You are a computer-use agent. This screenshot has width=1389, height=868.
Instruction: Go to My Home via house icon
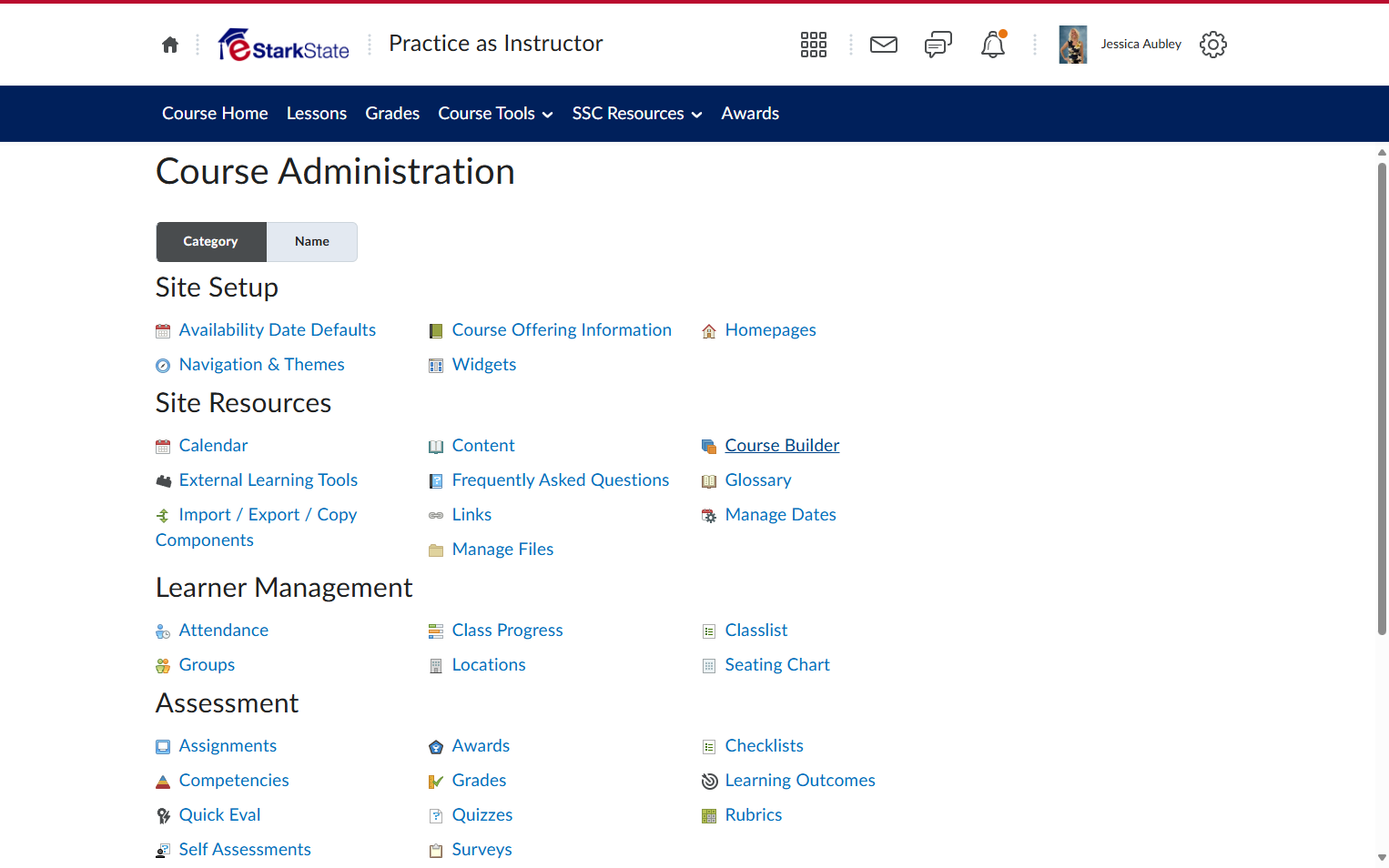coord(170,45)
